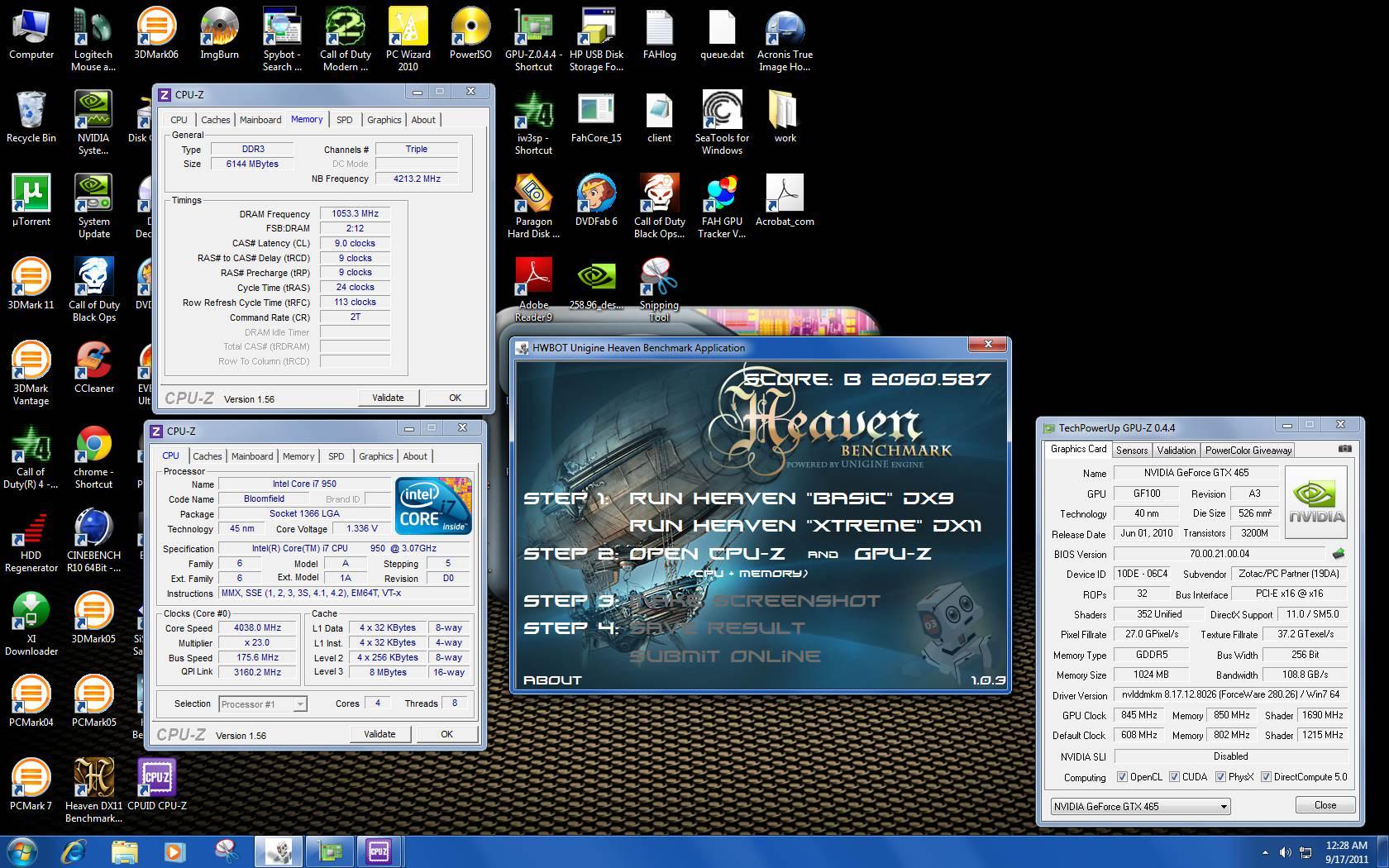
Task: Open Call of Duty Modern Warfare 2 shortcut
Action: (x=345, y=39)
